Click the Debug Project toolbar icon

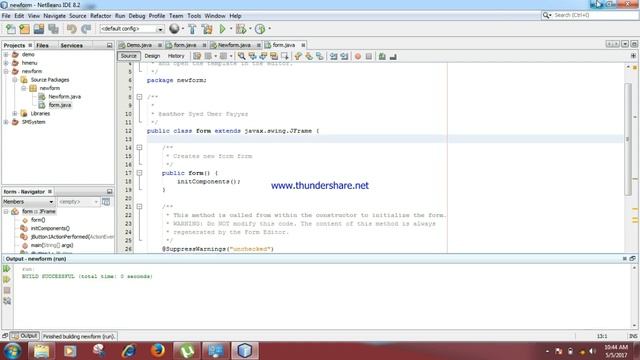[241, 29]
